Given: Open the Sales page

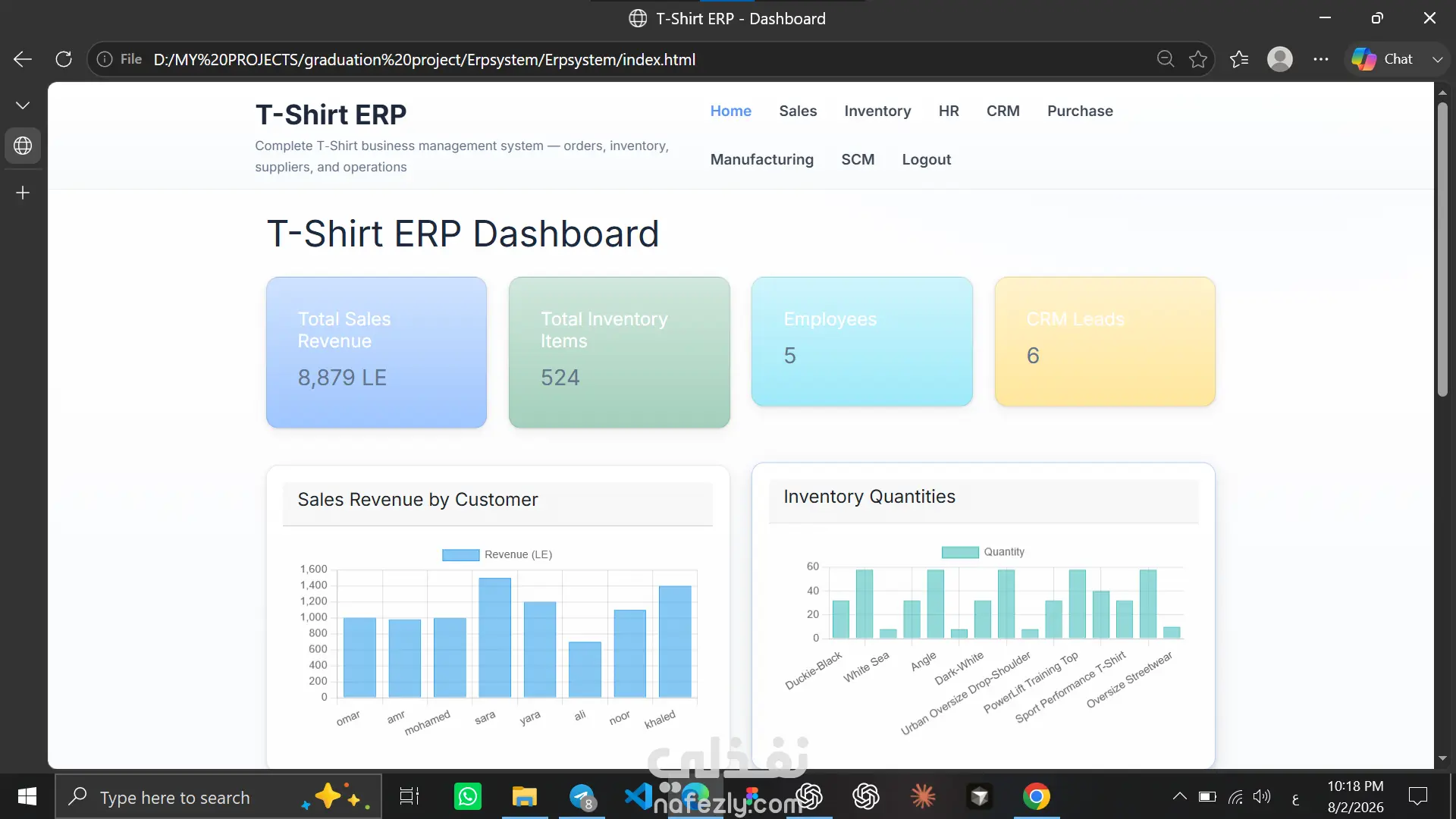Looking at the screenshot, I should (798, 111).
